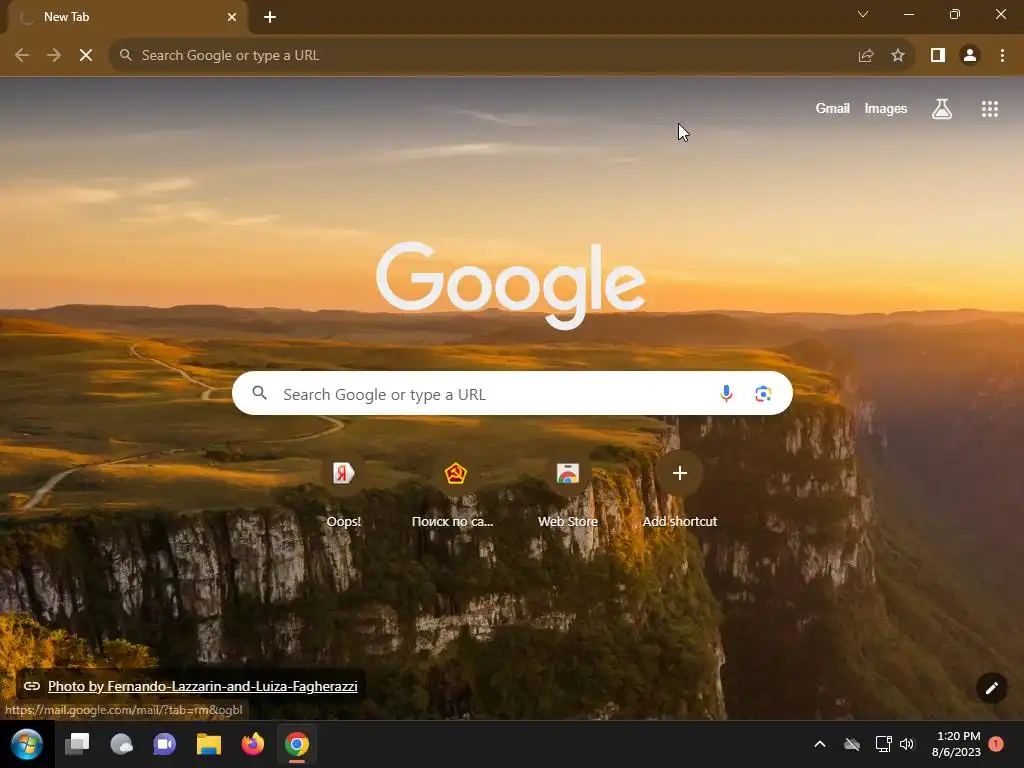Open File Explorer from the taskbar

point(209,744)
